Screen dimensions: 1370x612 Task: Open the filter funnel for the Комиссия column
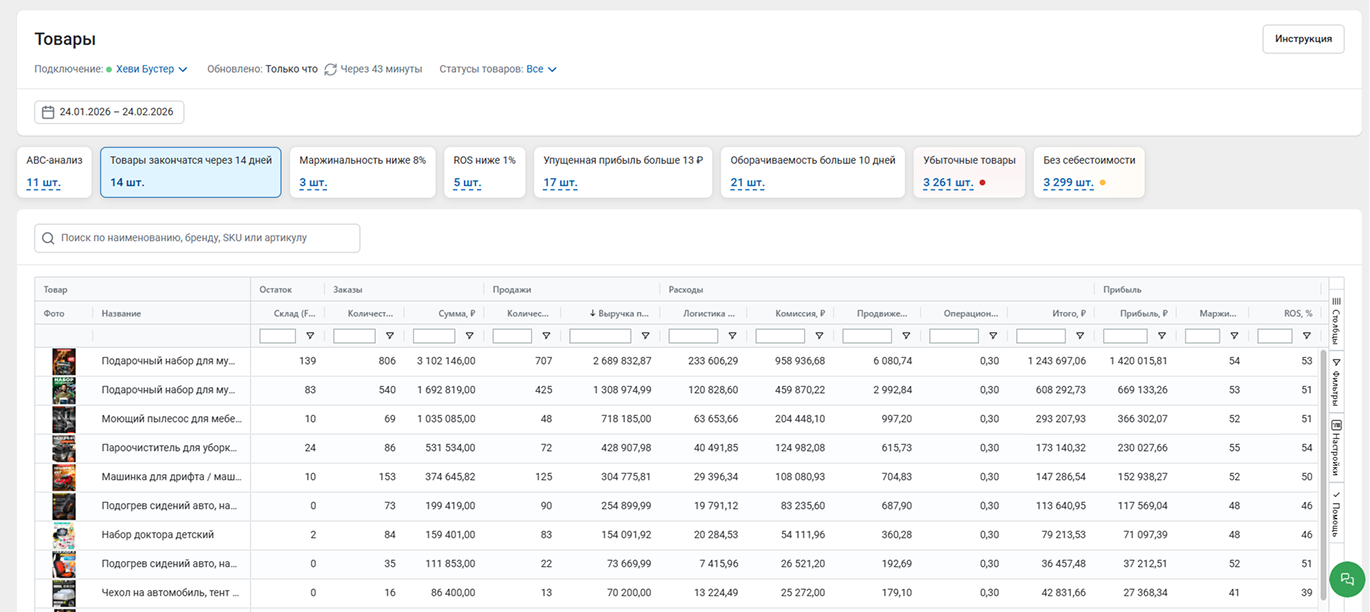coord(819,336)
